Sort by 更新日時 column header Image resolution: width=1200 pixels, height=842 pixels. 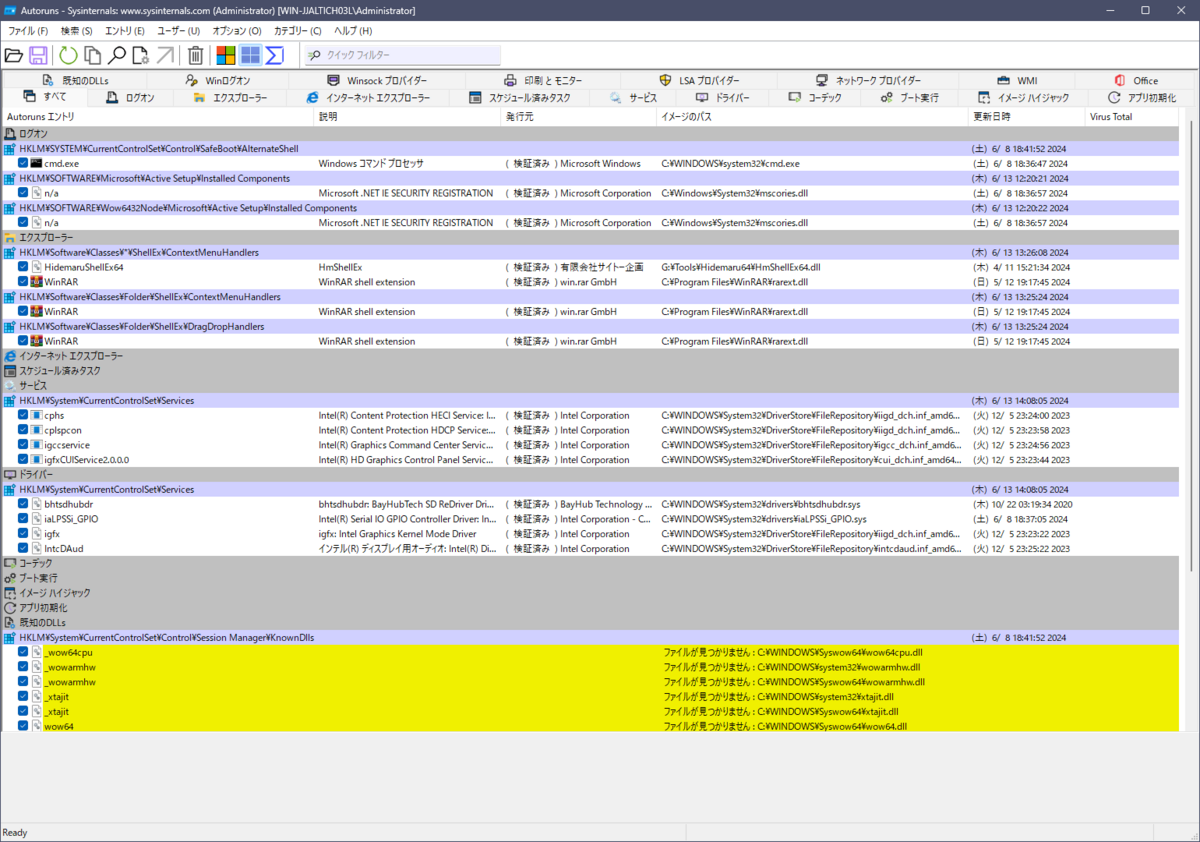(1028, 117)
